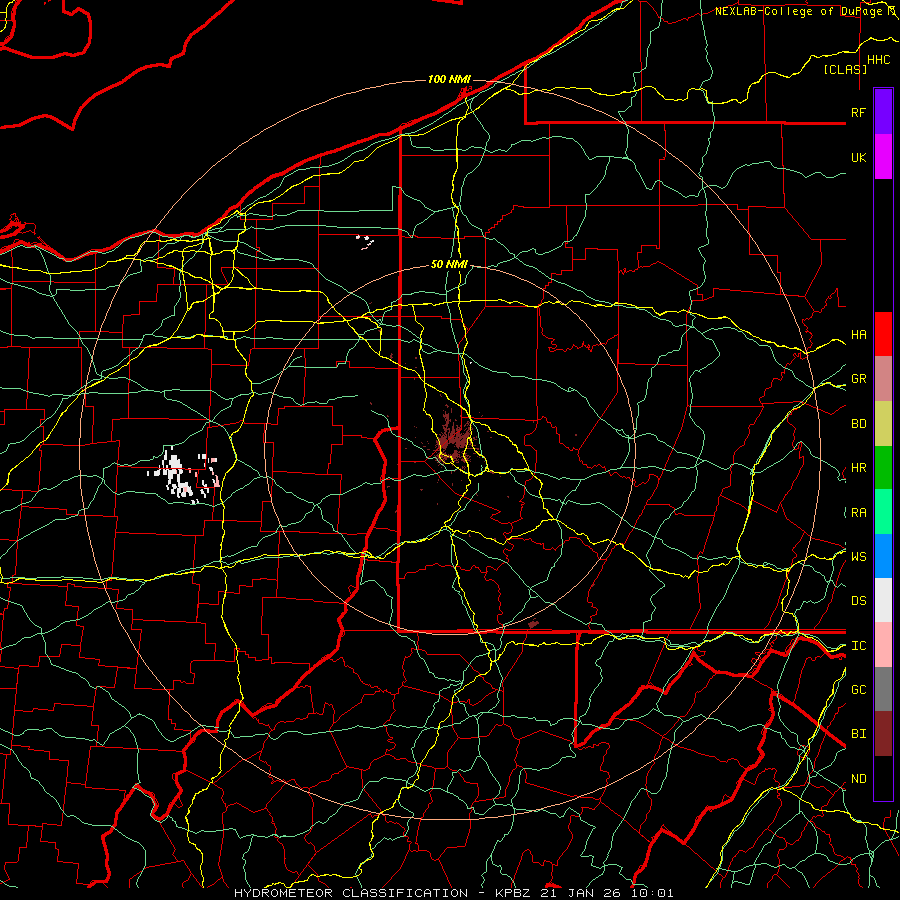Click the GR salmon legend swatch
Viewport: 900px width, 900px height.
pyautogui.click(x=883, y=379)
